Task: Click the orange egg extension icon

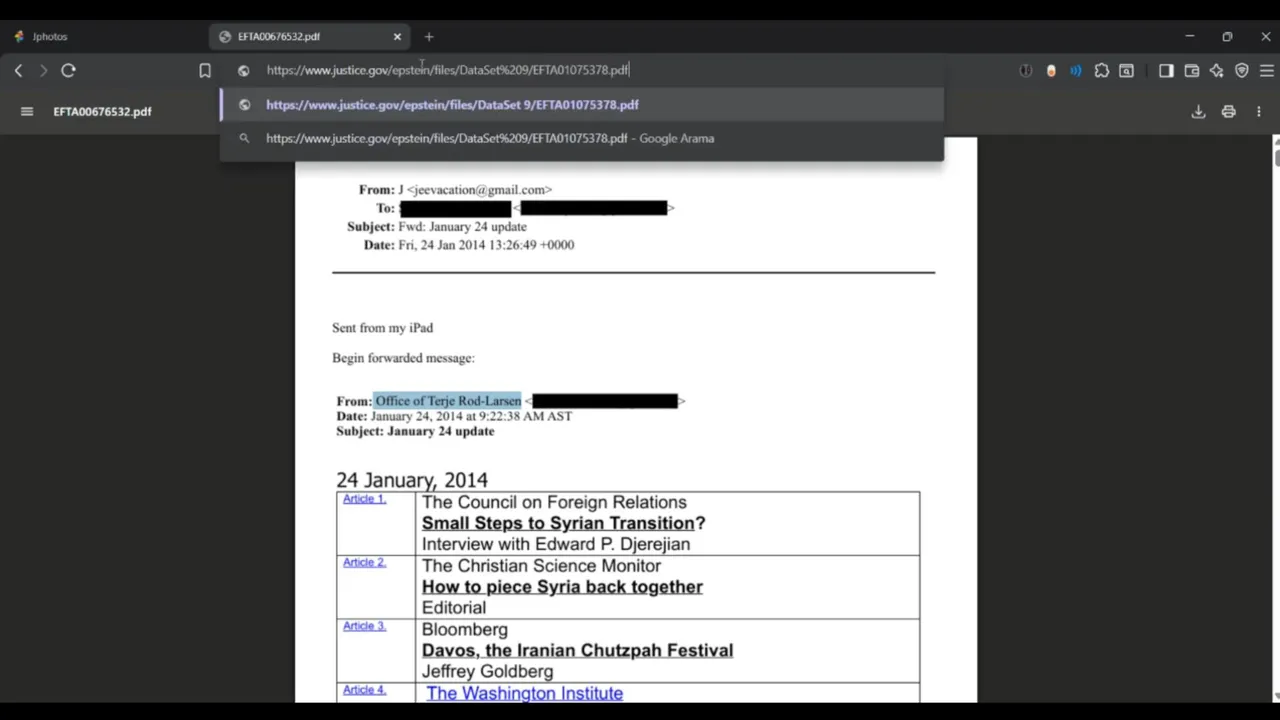Action: [x=1051, y=70]
